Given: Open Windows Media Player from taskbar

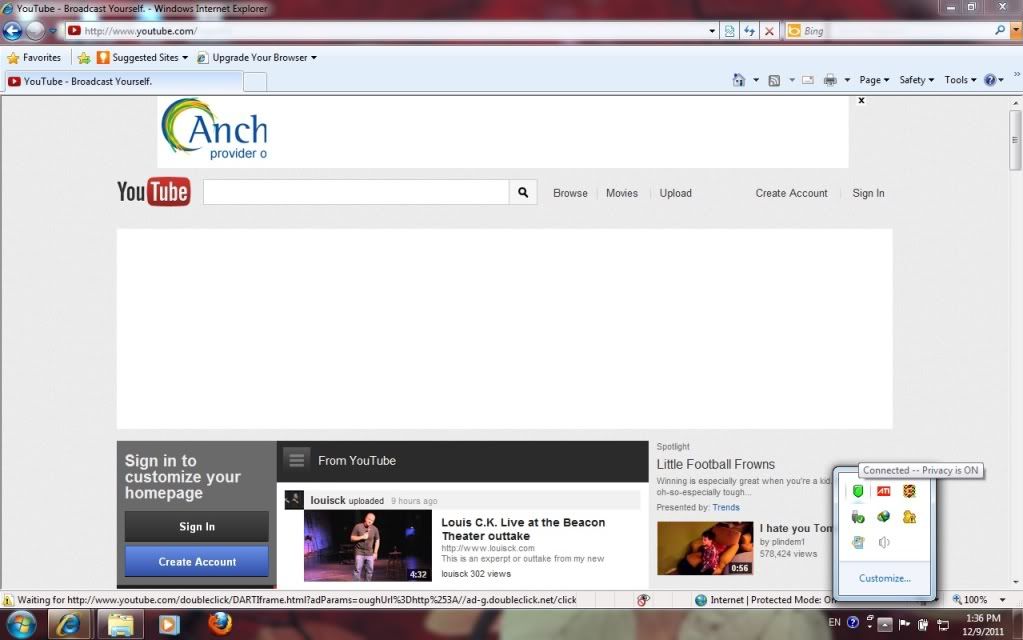Looking at the screenshot, I should pyautogui.click(x=169, y=624).
